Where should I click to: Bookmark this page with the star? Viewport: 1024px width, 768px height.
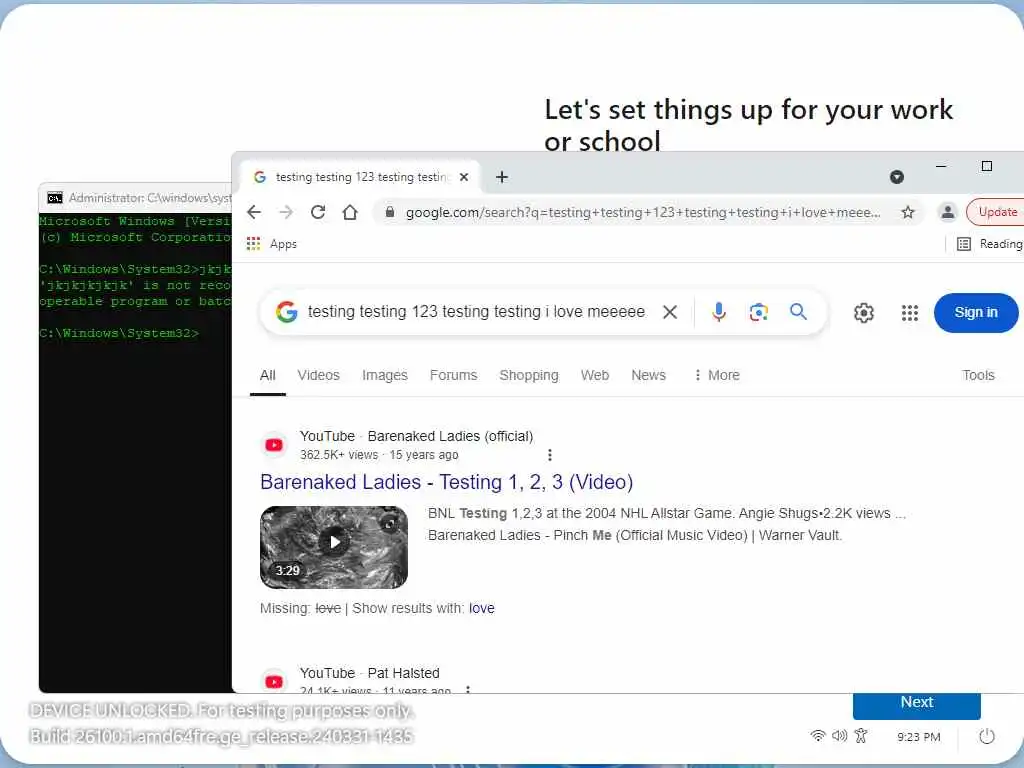click(x=908, y=212)
